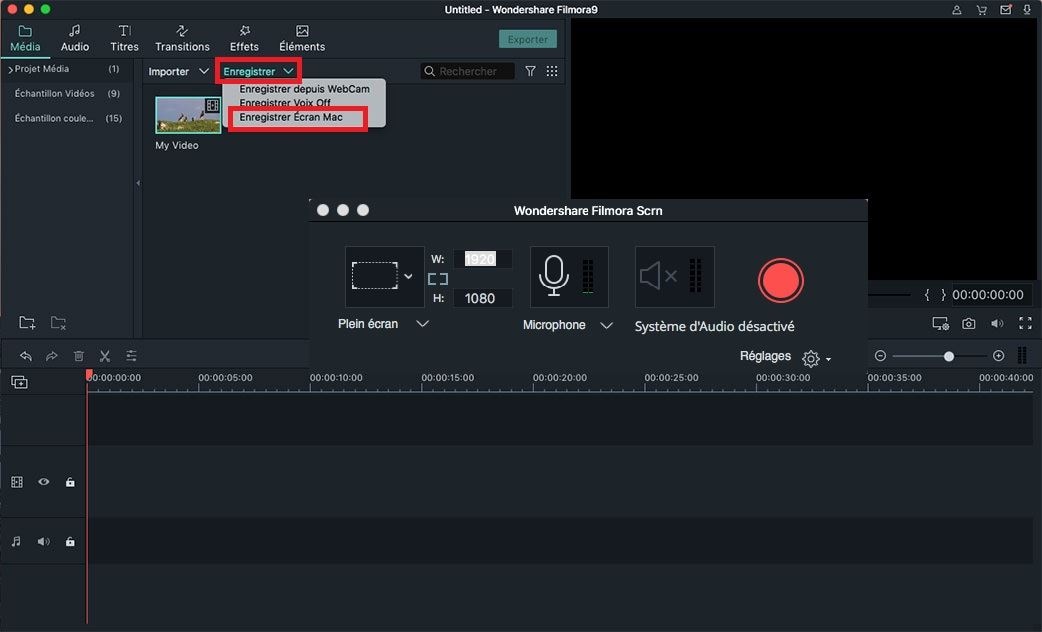Screen dimensions: 1042x632
Task: Adjust preview volume speaker icon
Action: pos(997,324)
